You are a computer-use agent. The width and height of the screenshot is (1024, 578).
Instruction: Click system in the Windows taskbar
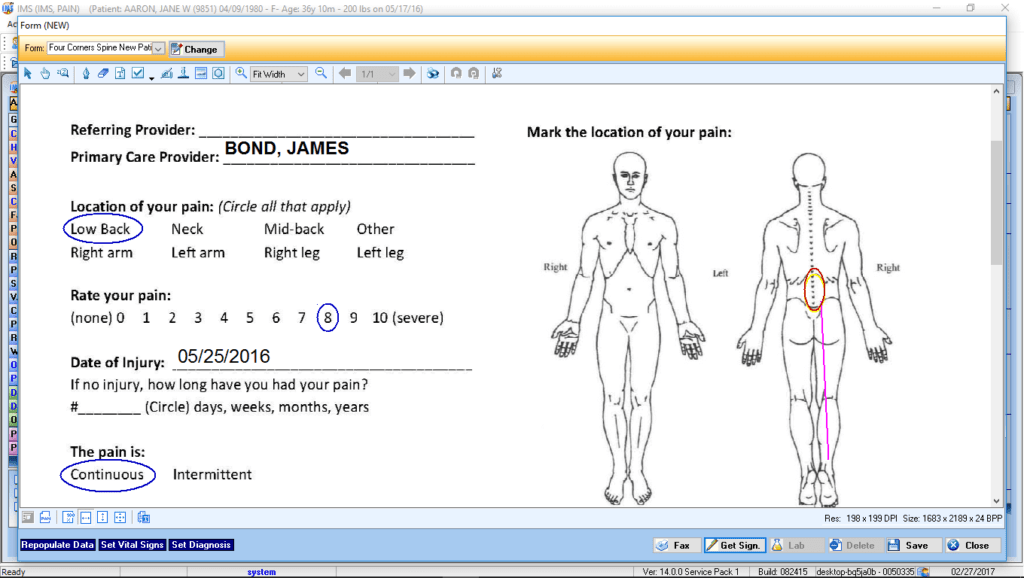click(x=260, y=570)
